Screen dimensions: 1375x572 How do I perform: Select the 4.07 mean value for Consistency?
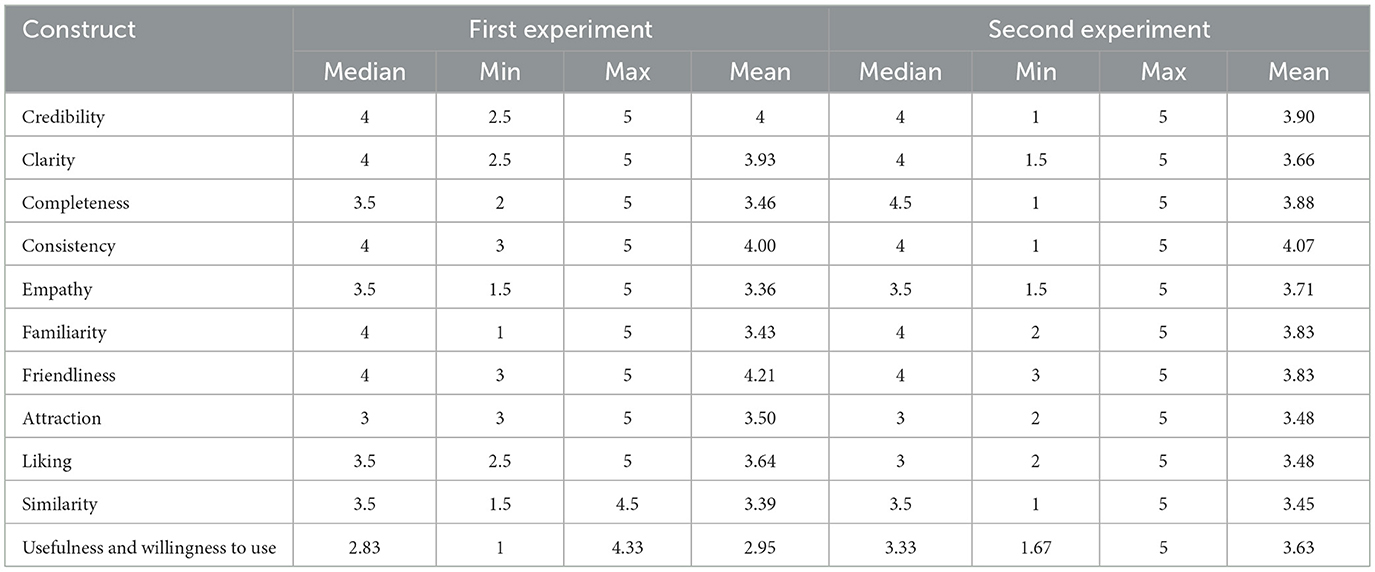click(1299, 246)
